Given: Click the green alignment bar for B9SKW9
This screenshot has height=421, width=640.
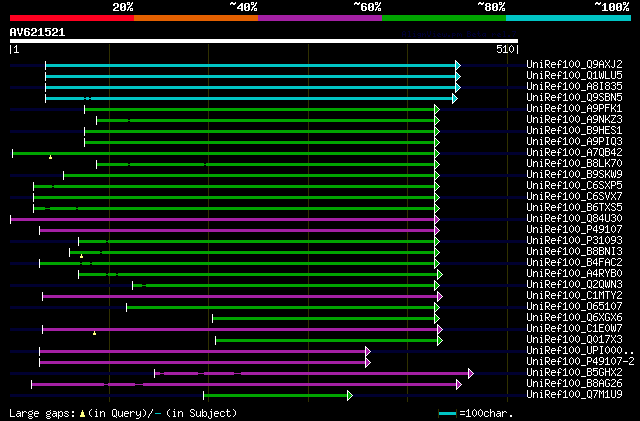Looking at the screenshot, I should tap(249, 176).
